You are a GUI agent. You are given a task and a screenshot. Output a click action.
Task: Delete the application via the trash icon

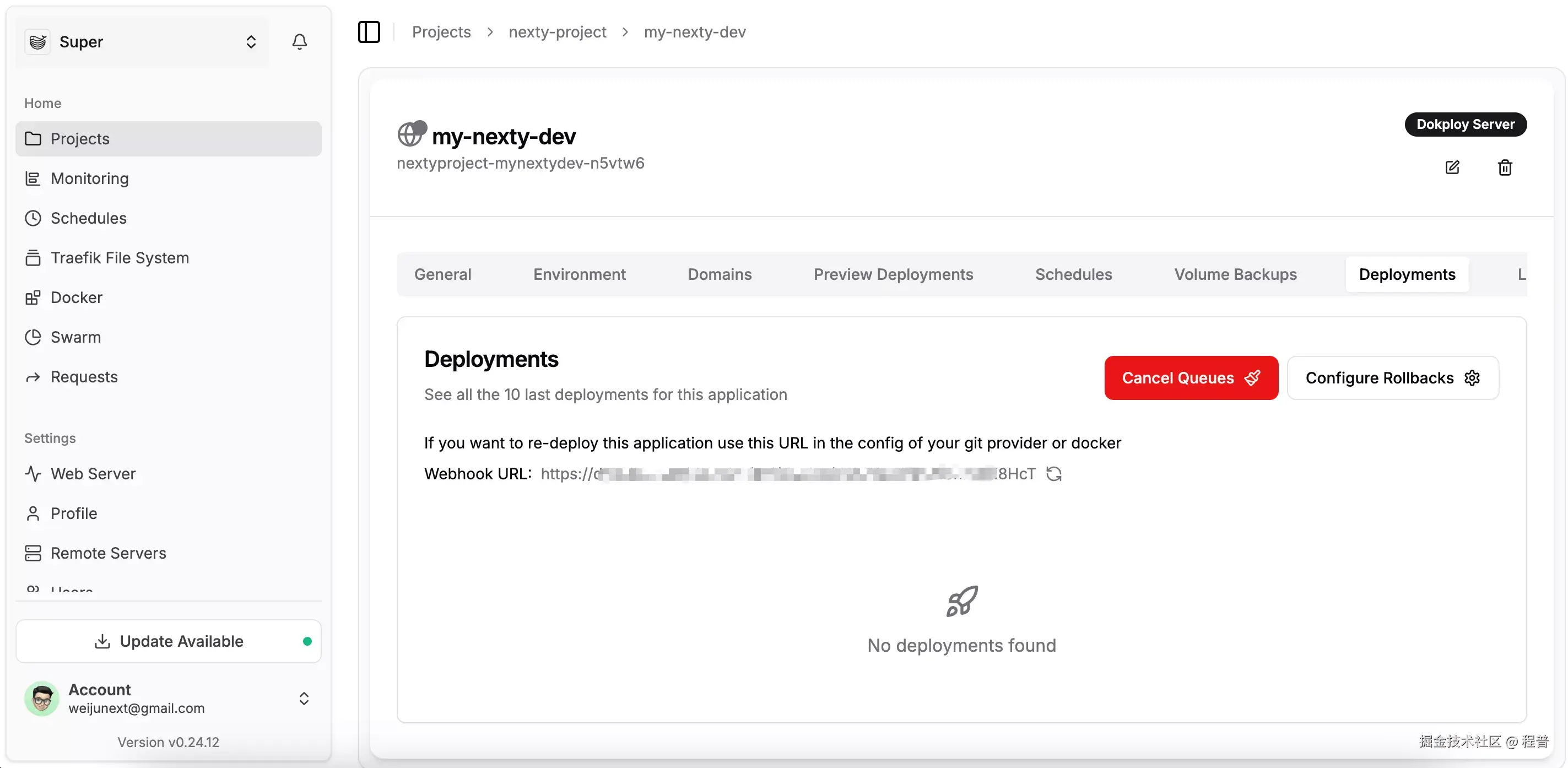(1504, 167)
